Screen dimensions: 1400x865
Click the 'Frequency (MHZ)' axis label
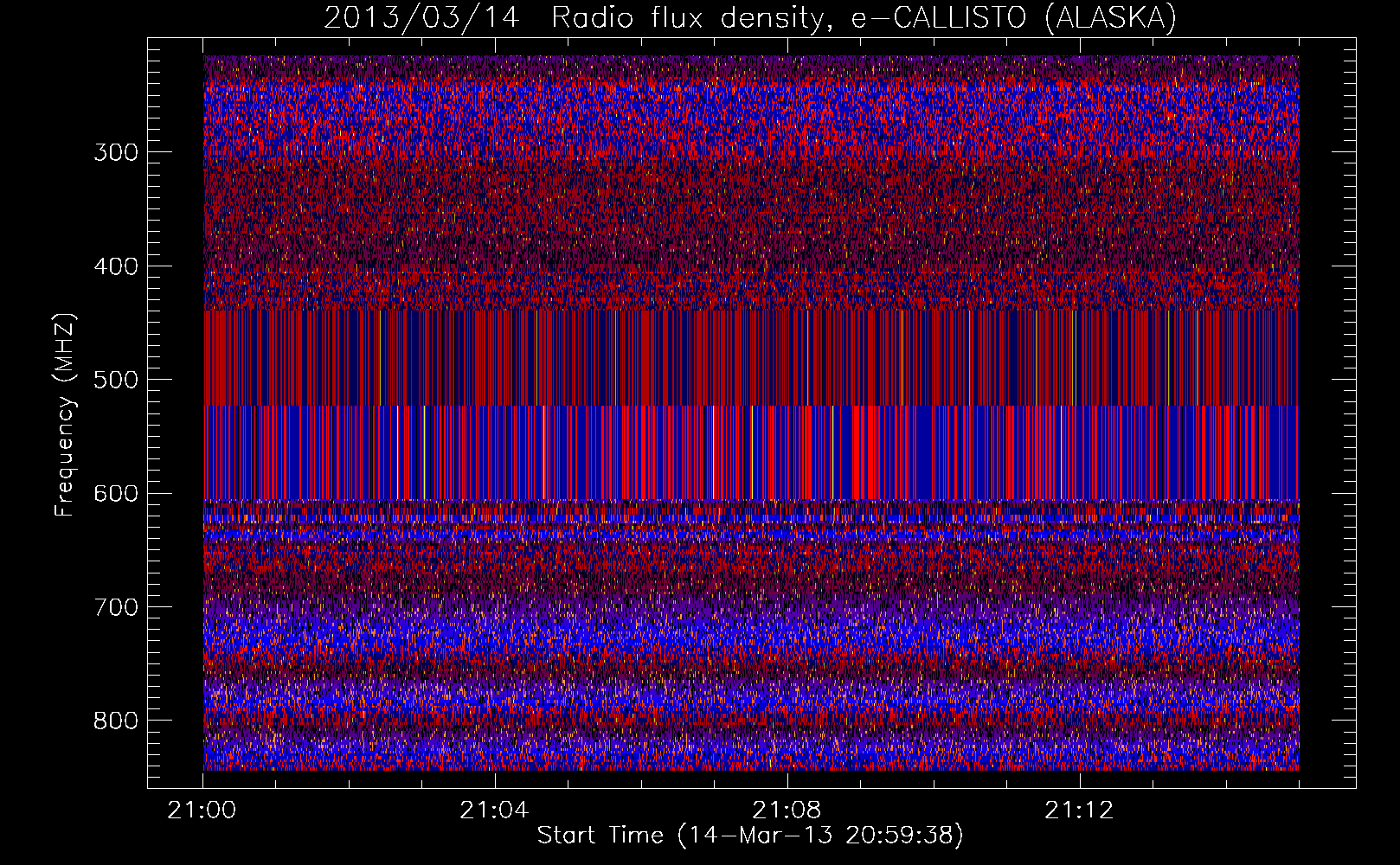pos(65,414)
